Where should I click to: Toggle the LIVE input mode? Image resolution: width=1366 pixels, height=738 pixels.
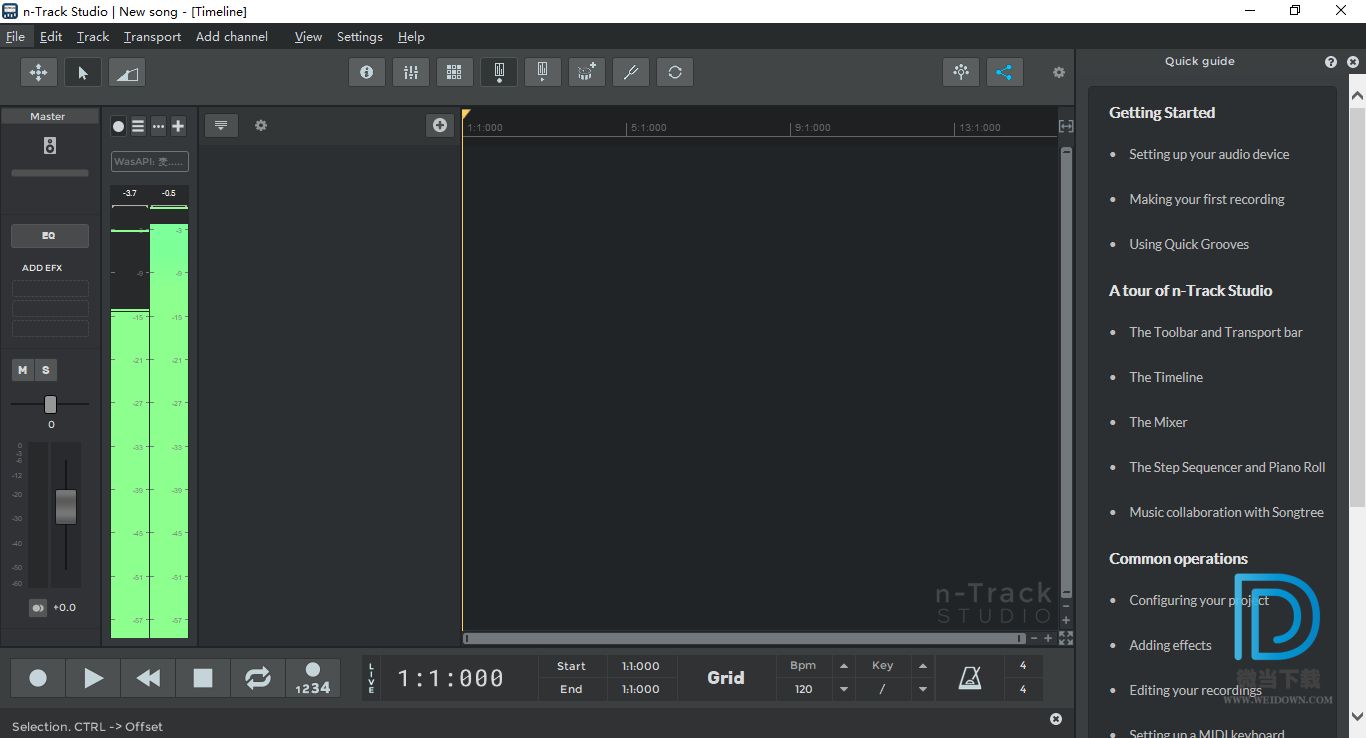[372, 678]
